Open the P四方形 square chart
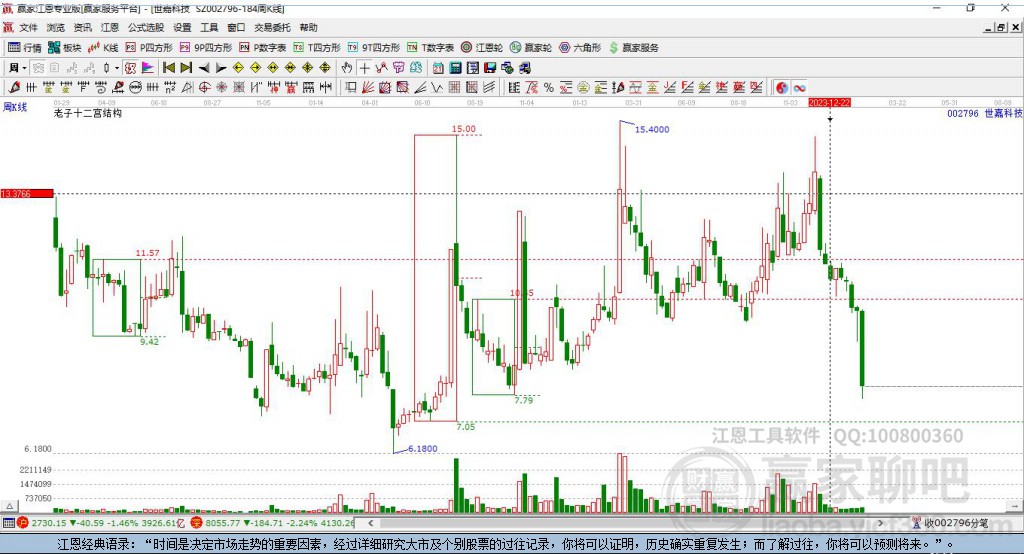Viewport: 1024px width, 554px height. click(x=149, y=48)
